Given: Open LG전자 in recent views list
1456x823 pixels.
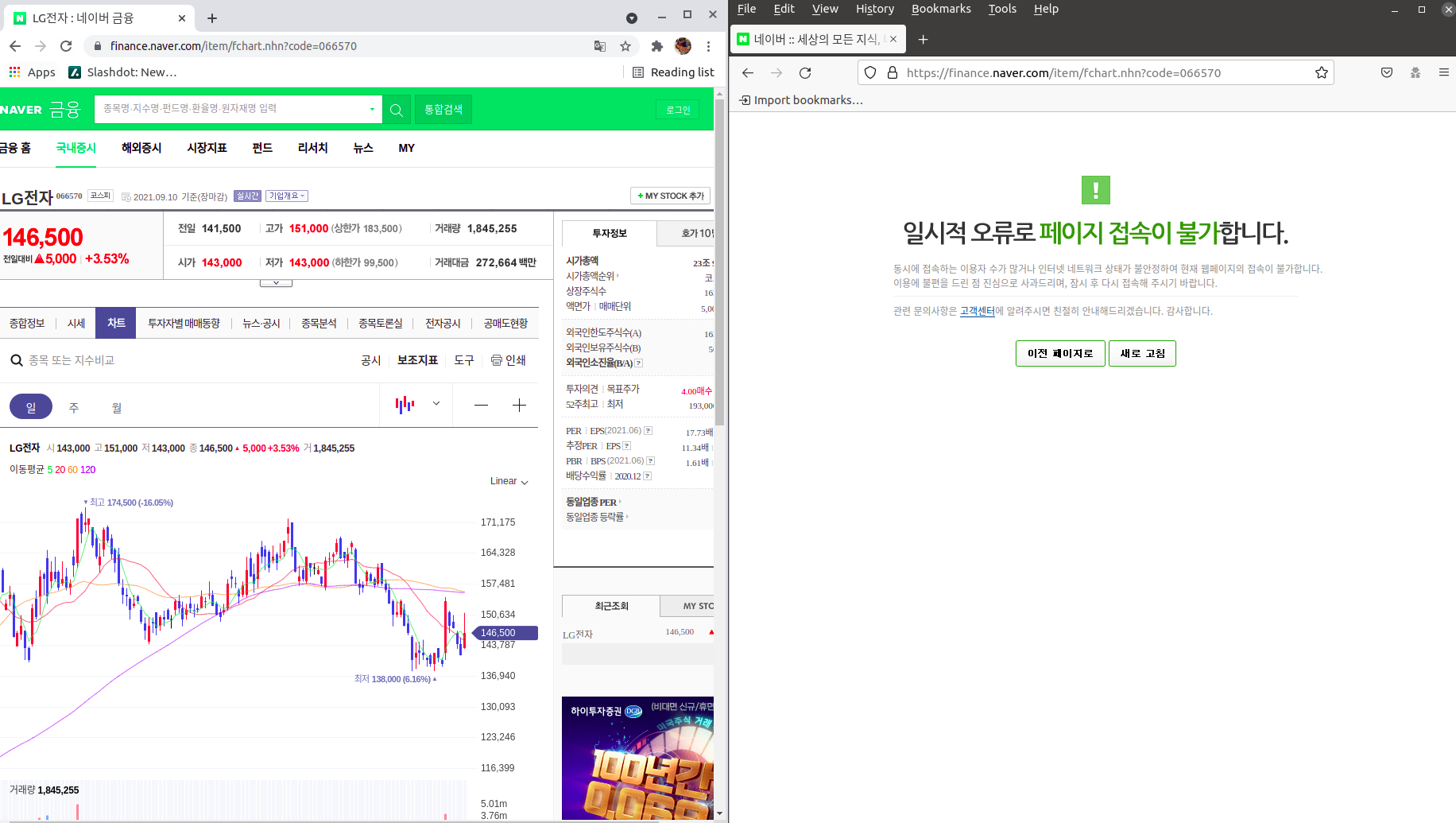Looking at the screenshot, I should coord(578,635).
